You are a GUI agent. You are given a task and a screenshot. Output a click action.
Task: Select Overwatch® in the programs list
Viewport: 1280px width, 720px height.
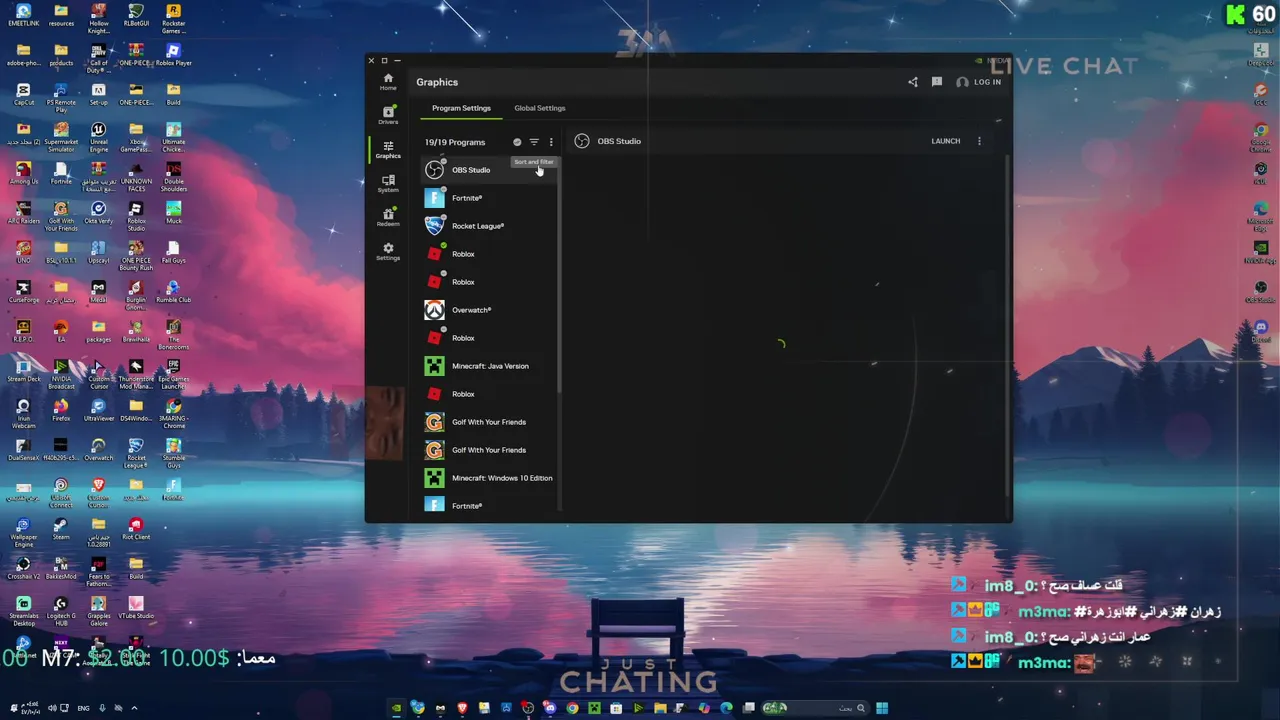coord(489,310)
